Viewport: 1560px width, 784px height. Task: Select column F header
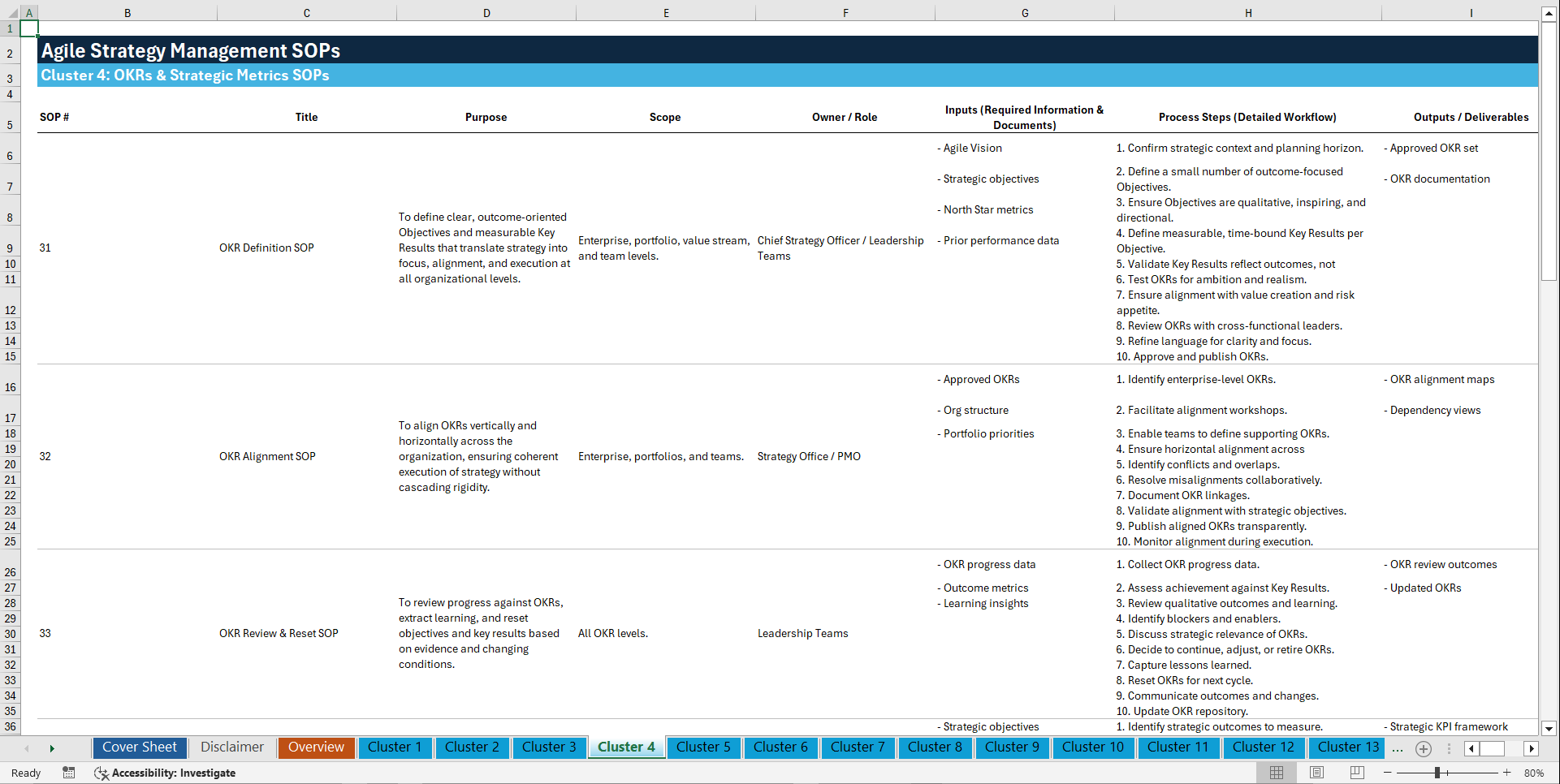pos(845,12)
